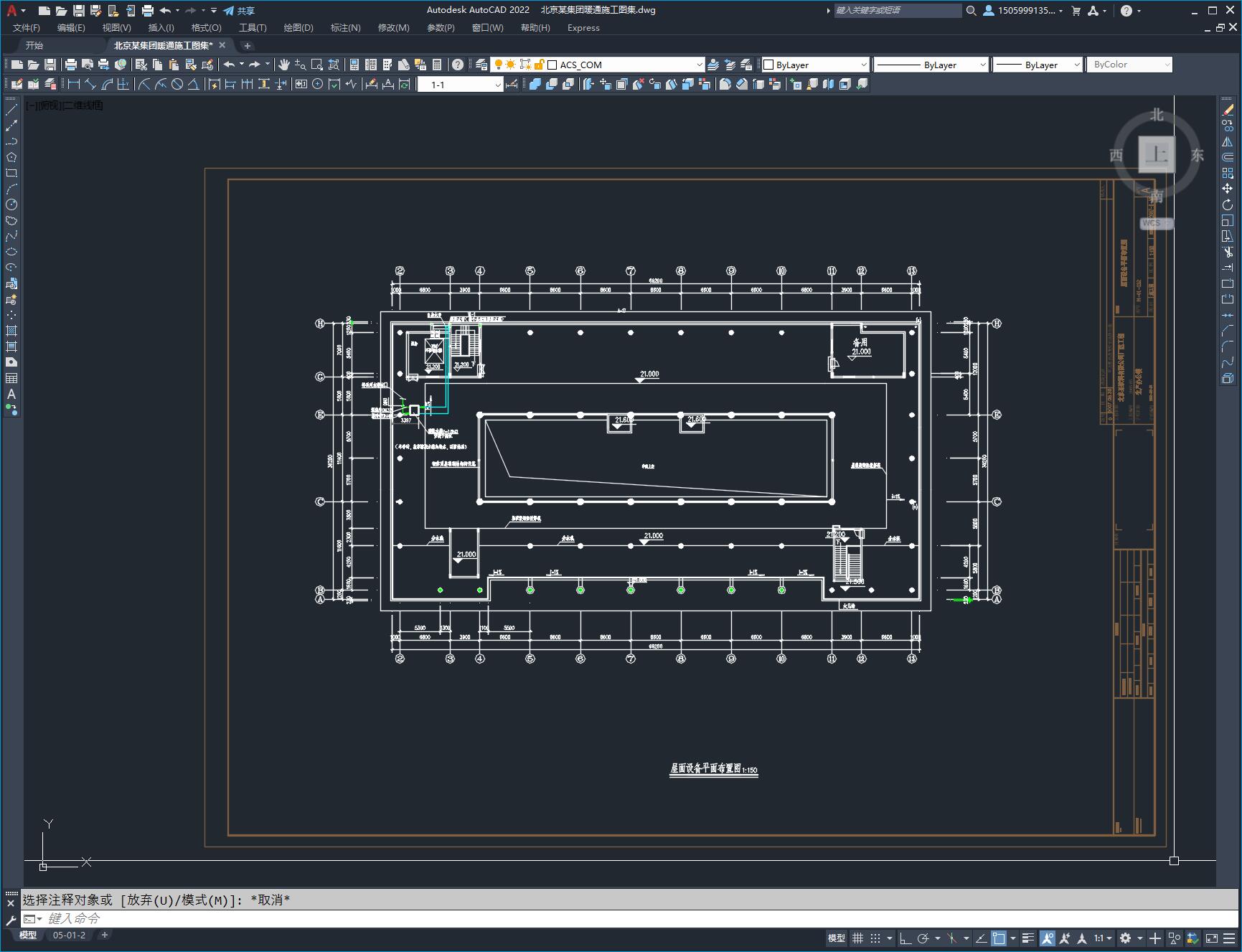Select the Circle draw tool
This screenshot has width=1242, height=952.
click(x=11, y=205)
